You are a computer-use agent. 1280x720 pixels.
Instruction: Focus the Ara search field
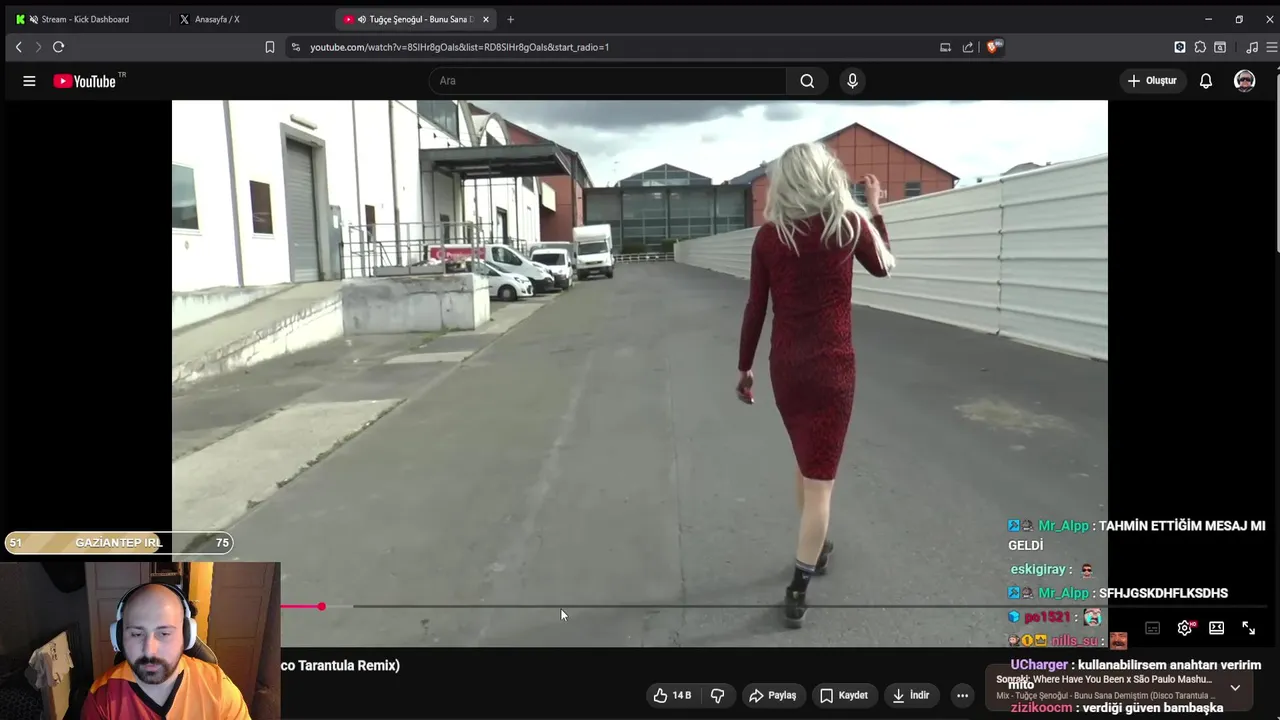click(608, 81)
